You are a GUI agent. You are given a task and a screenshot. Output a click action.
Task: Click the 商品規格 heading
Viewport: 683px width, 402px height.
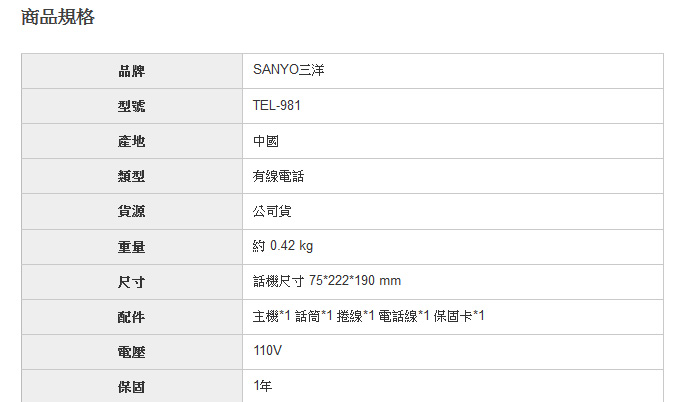click(x=58, y=17)
